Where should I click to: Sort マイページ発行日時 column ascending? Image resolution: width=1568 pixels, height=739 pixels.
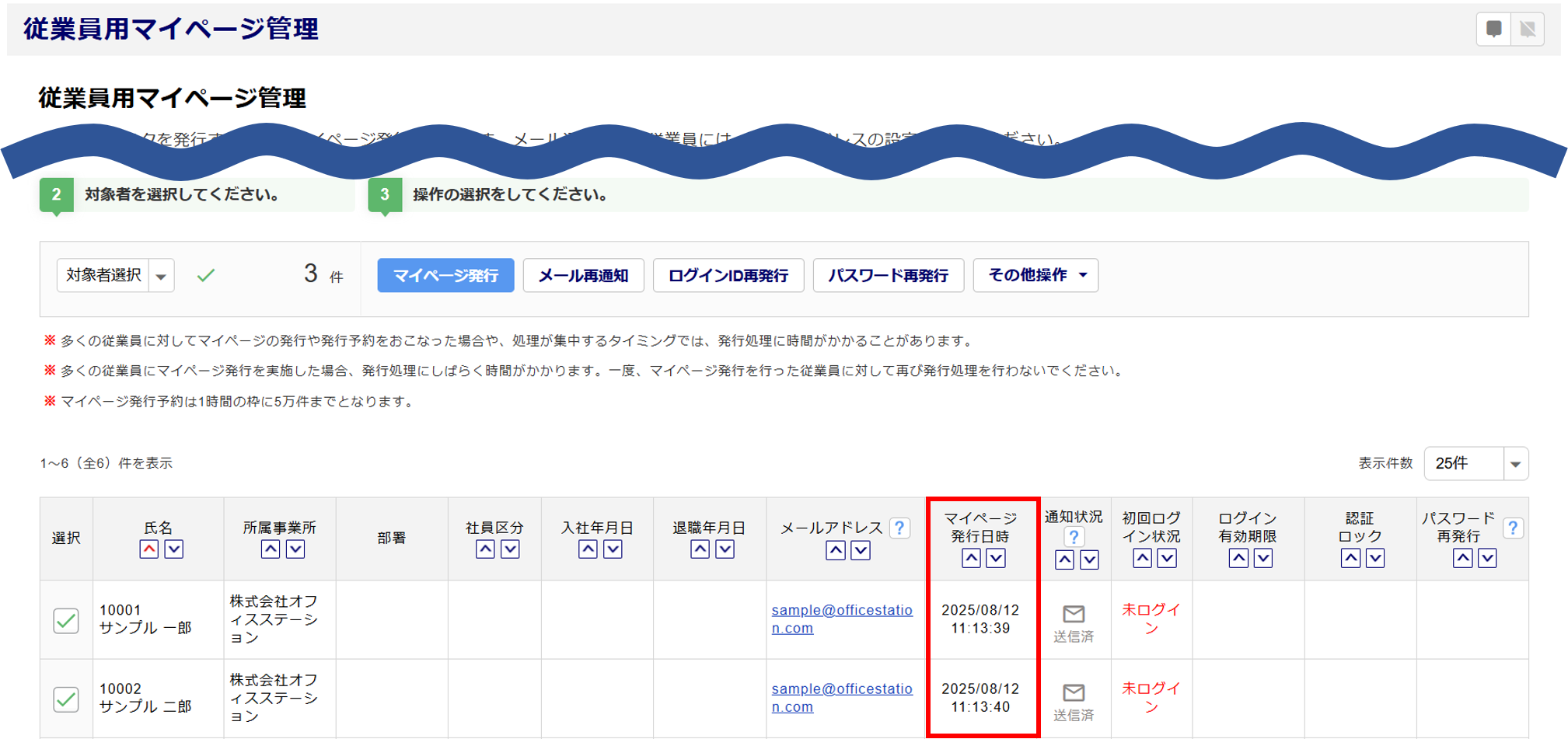[971, 558]
